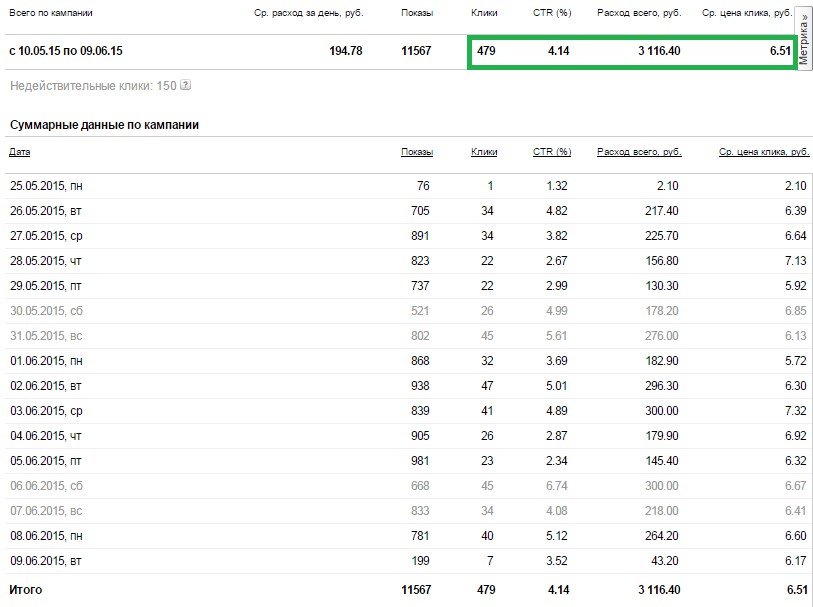Viewport: 813px width, 607px height.
Task: Sort the table by Дата column
Action: tap(20, 152)
